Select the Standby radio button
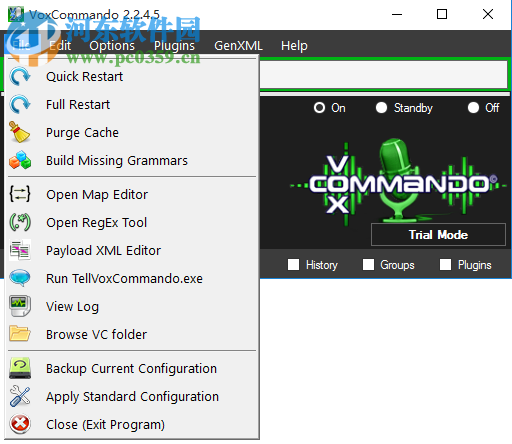This screenshot has height=444, width=512. (x=381, y=108)
